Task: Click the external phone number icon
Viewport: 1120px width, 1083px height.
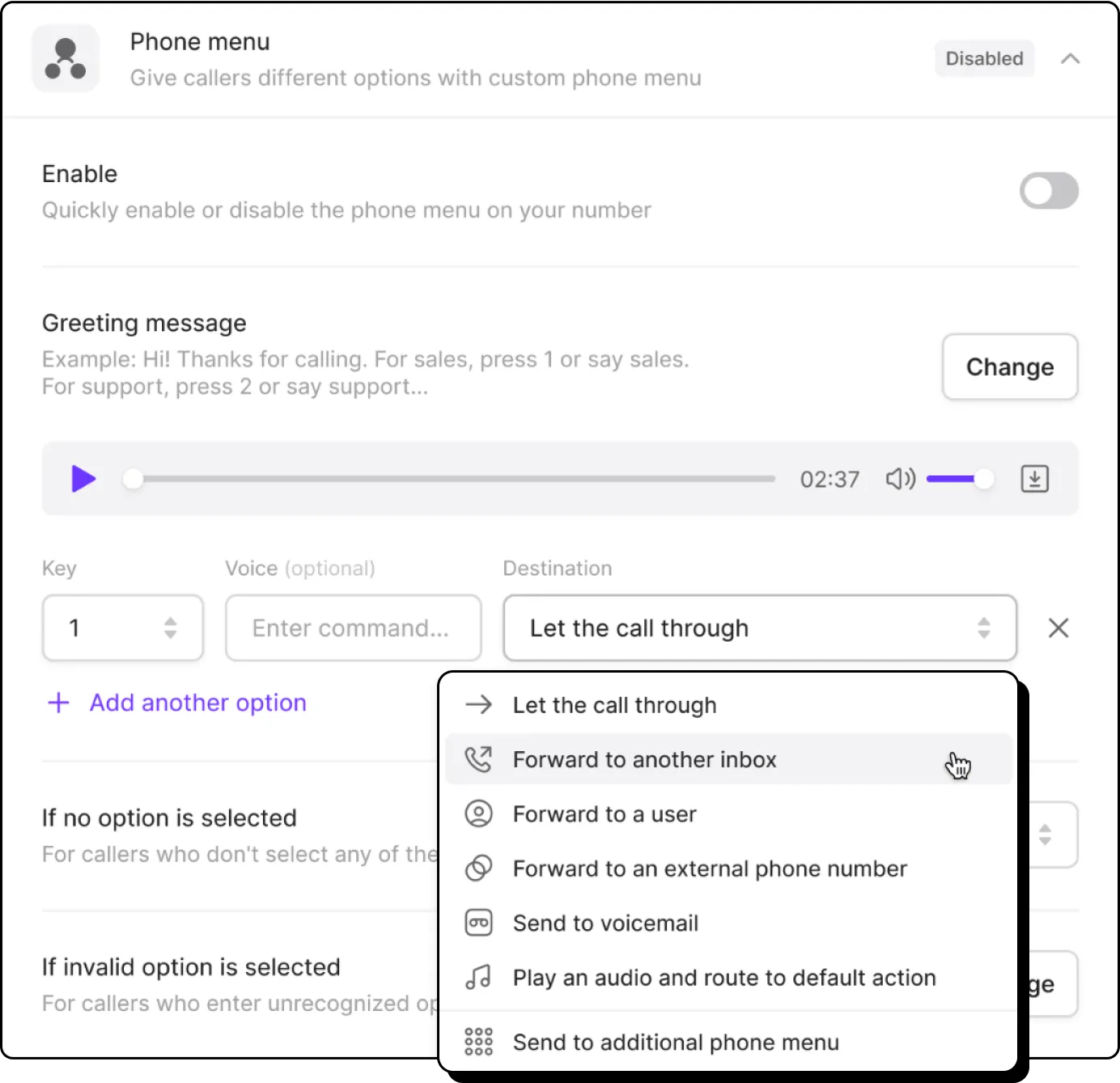Action: 478,869
